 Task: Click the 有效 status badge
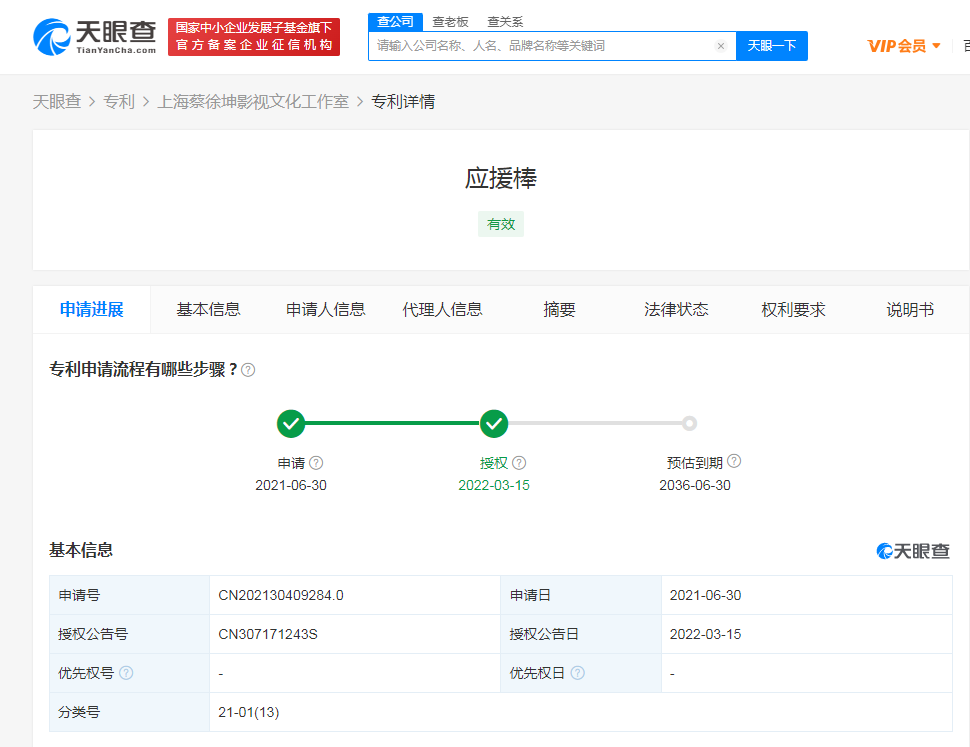(x=501, y=224)
